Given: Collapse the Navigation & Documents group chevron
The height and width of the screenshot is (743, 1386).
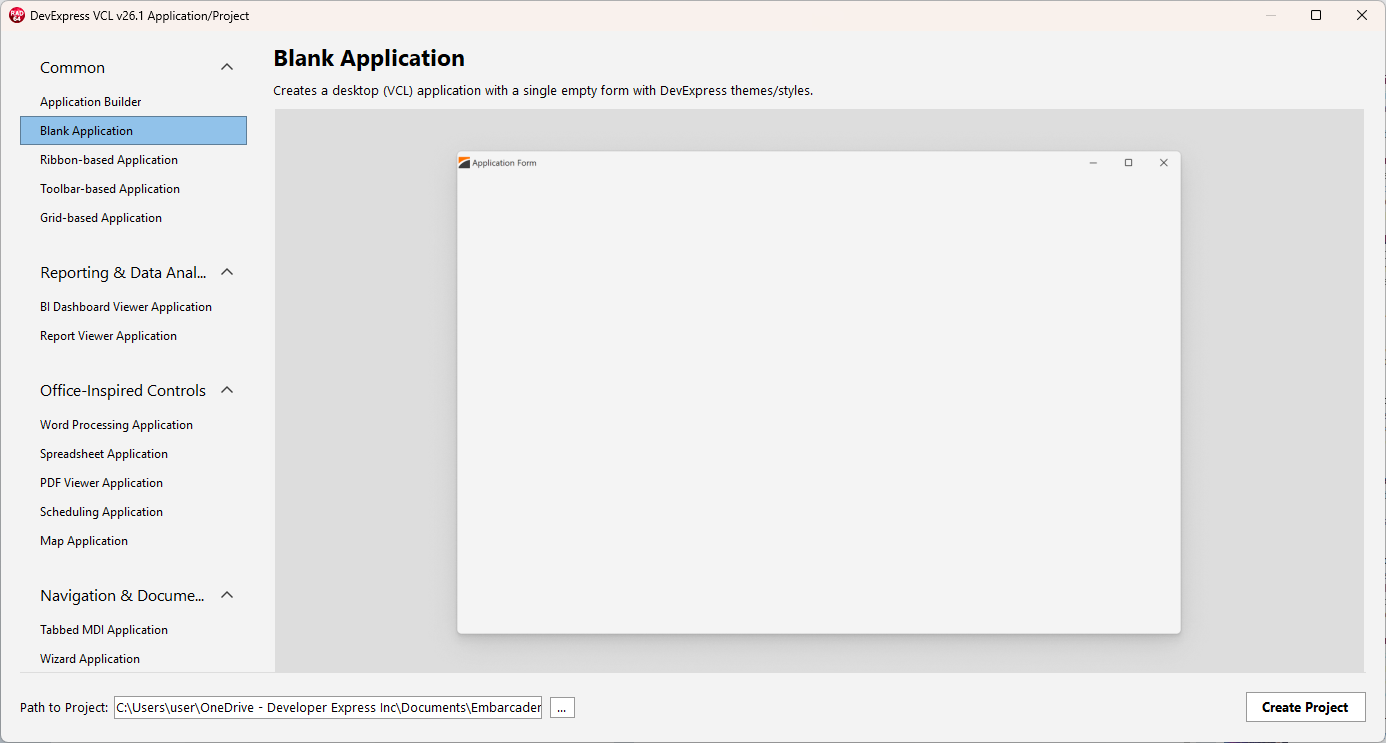Looking at the screenshot, I should [227, 595].
